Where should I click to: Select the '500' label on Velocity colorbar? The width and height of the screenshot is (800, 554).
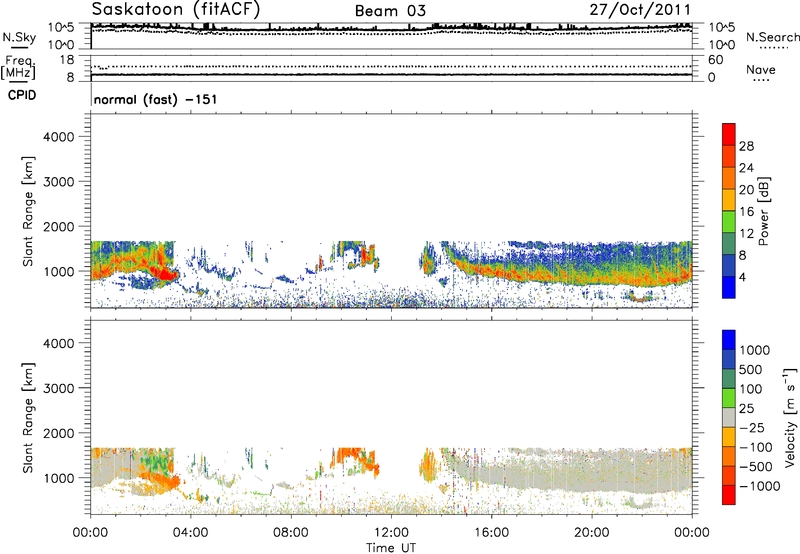pos(749,369)
